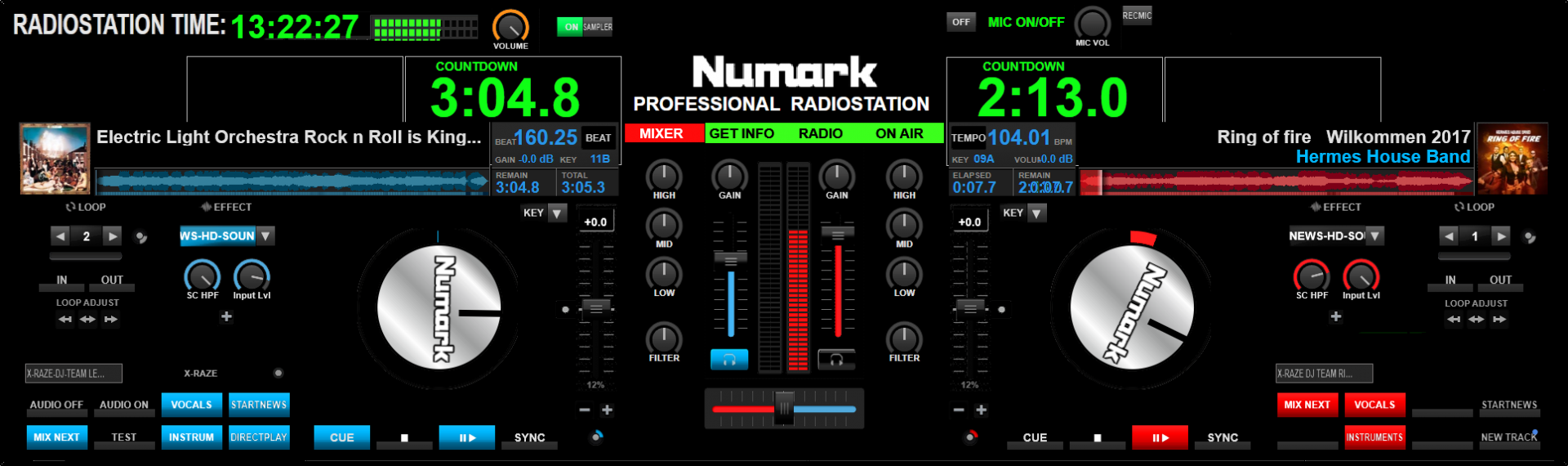Click the left channel GAIN knob
1568x466 pixels.
pyautogui.click(x=729, y=175)
